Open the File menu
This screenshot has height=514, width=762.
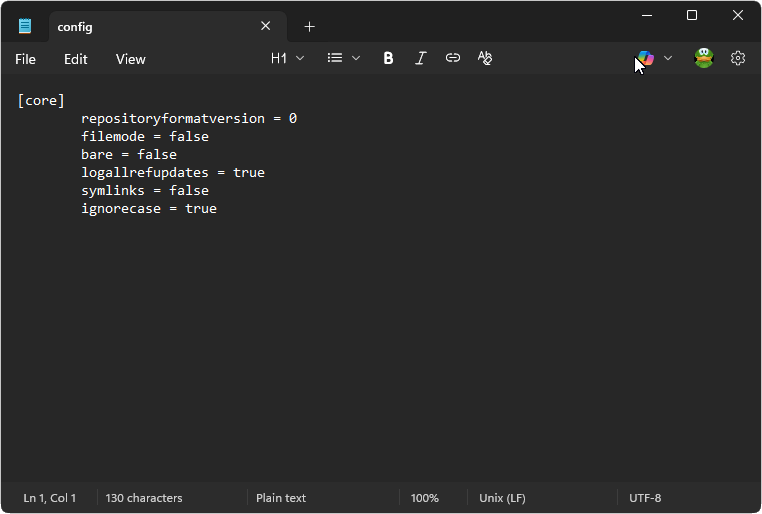[x=25, y=59]
